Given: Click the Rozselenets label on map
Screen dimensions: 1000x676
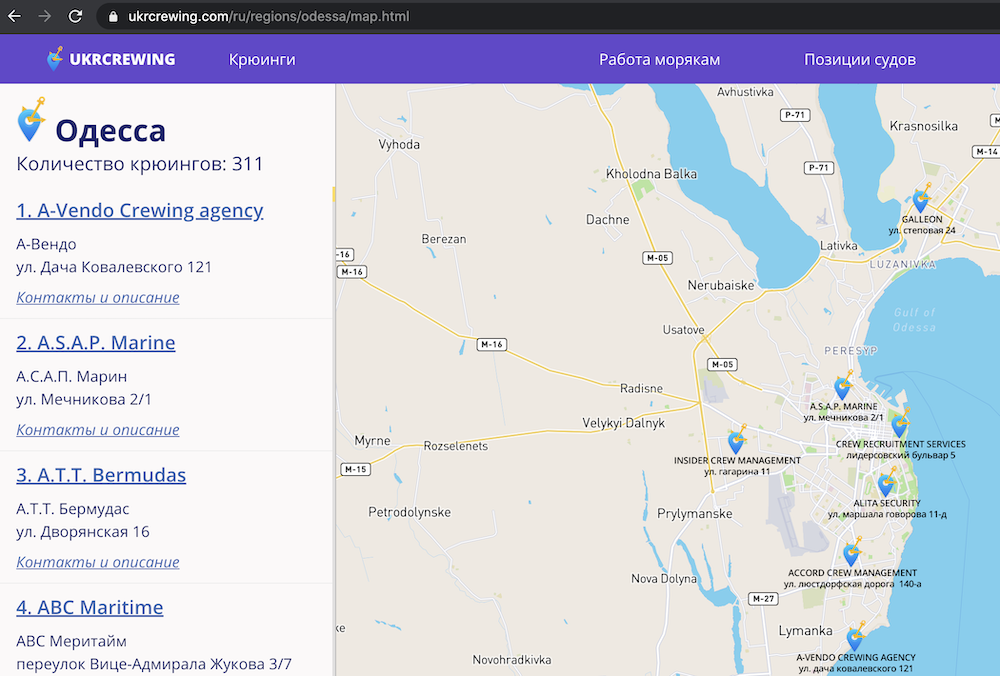Looking at the screenshot, I should point(455,446).
